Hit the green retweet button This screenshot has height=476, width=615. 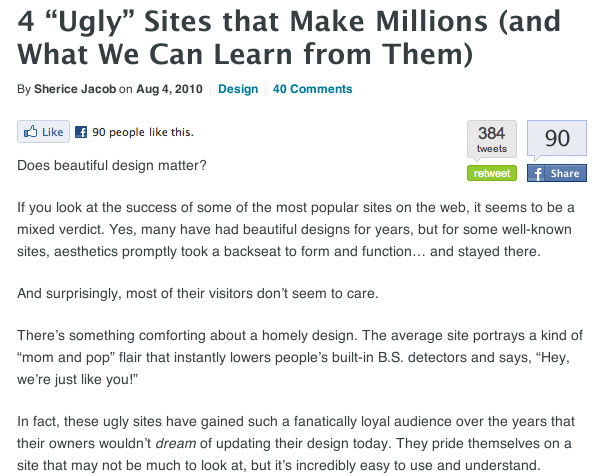pos(492,173)
